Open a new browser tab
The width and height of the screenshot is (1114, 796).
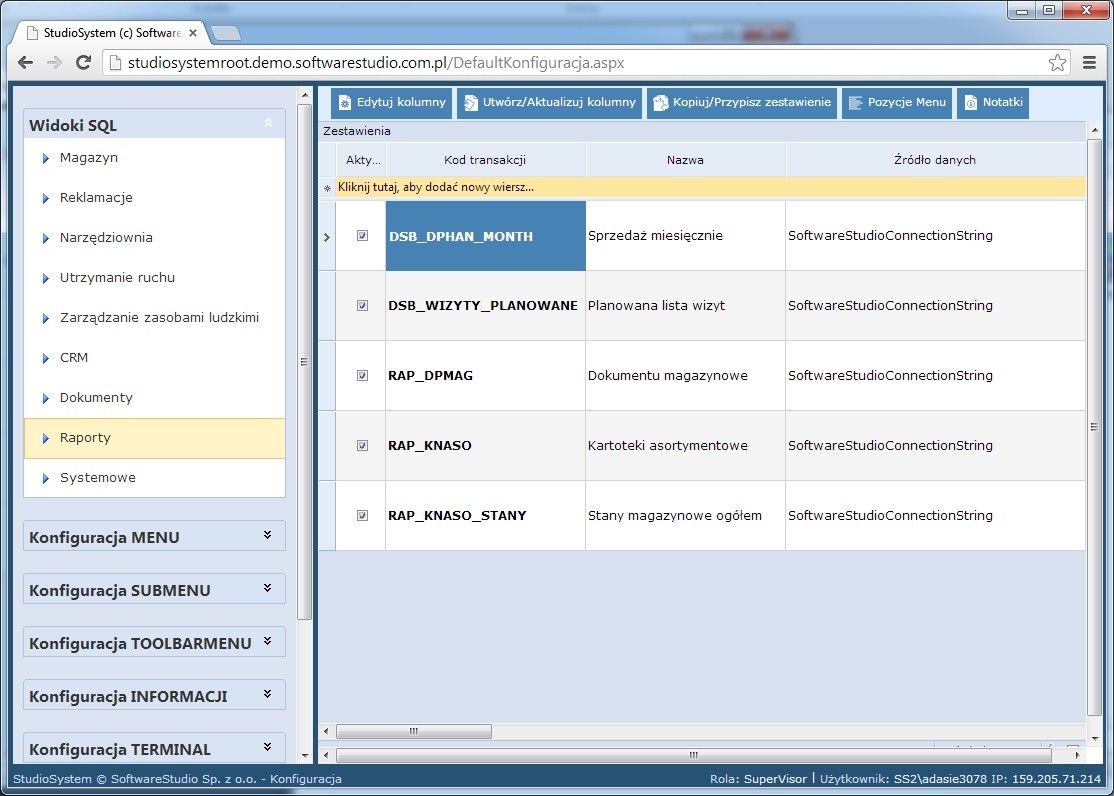click(226, 33)
